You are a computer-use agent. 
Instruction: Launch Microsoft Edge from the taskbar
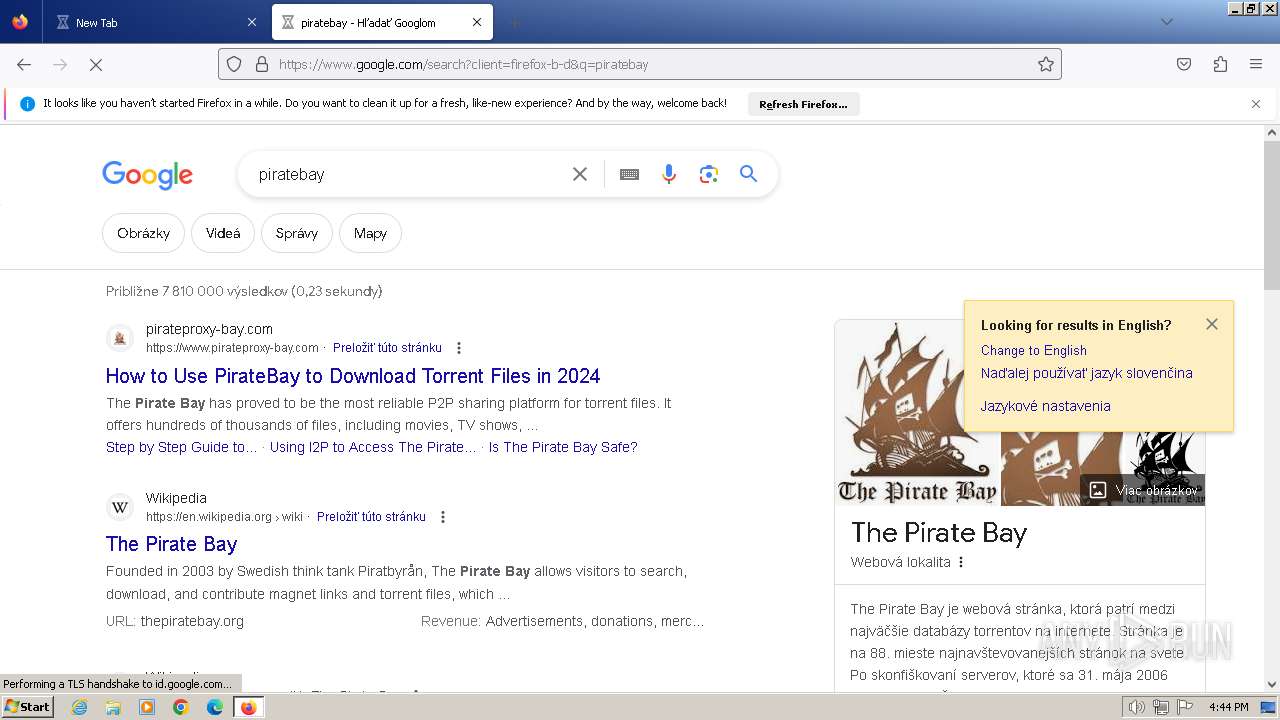(x=214, y=707)
